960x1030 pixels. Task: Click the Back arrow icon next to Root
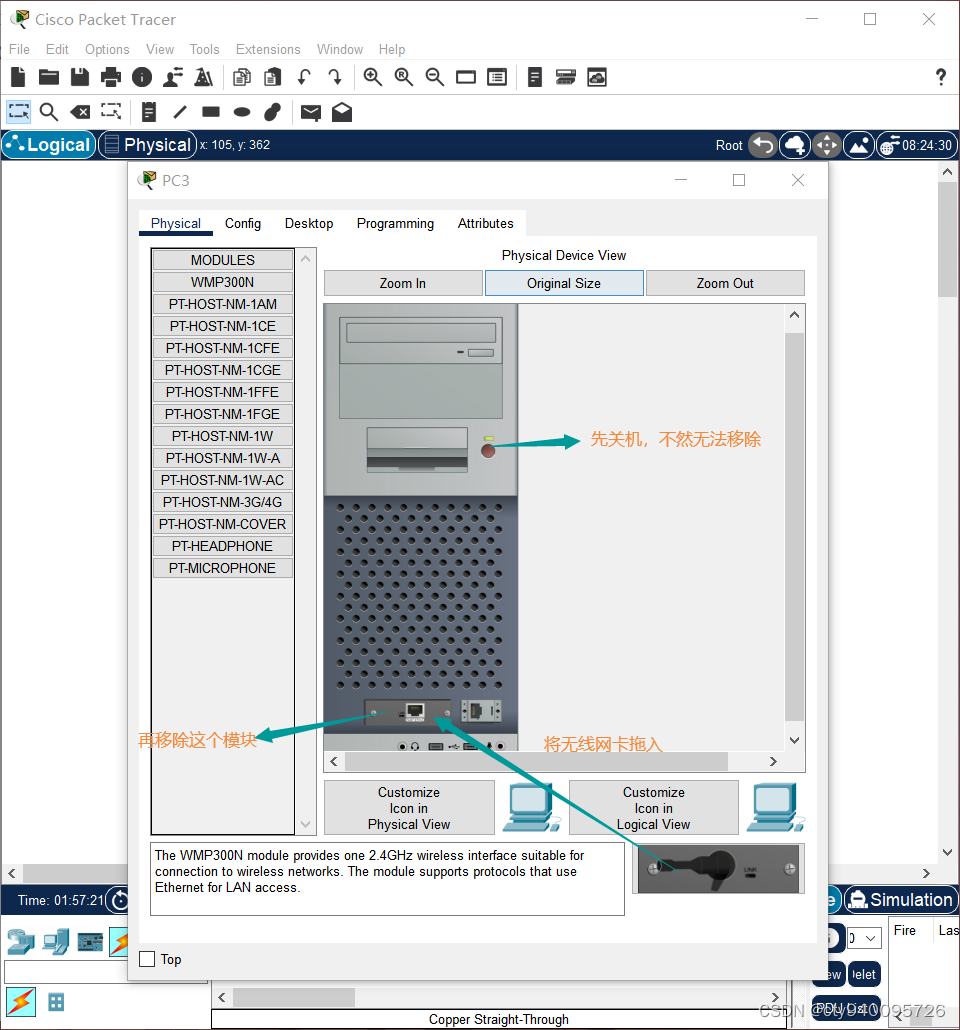[x=763, y=145]
